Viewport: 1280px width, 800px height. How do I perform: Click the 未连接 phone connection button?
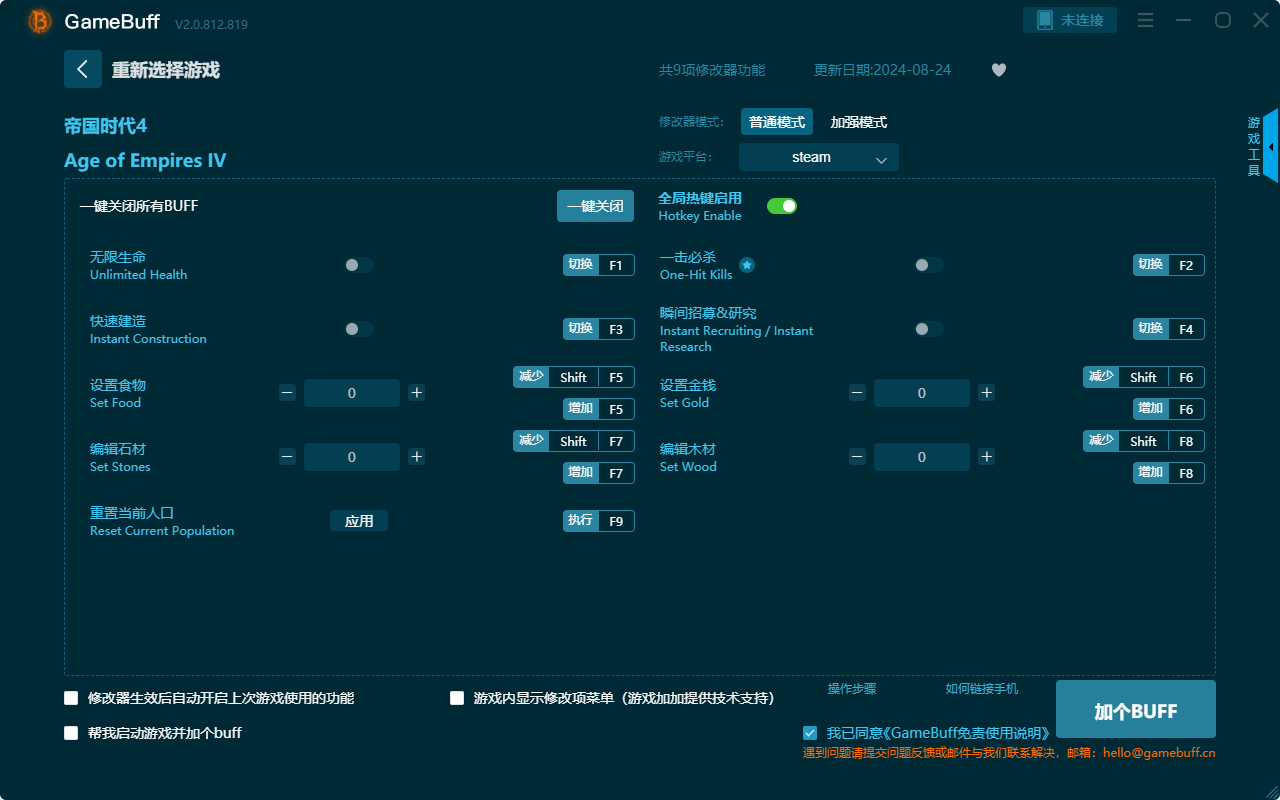pyautogui.click(x=1069, y=19)
